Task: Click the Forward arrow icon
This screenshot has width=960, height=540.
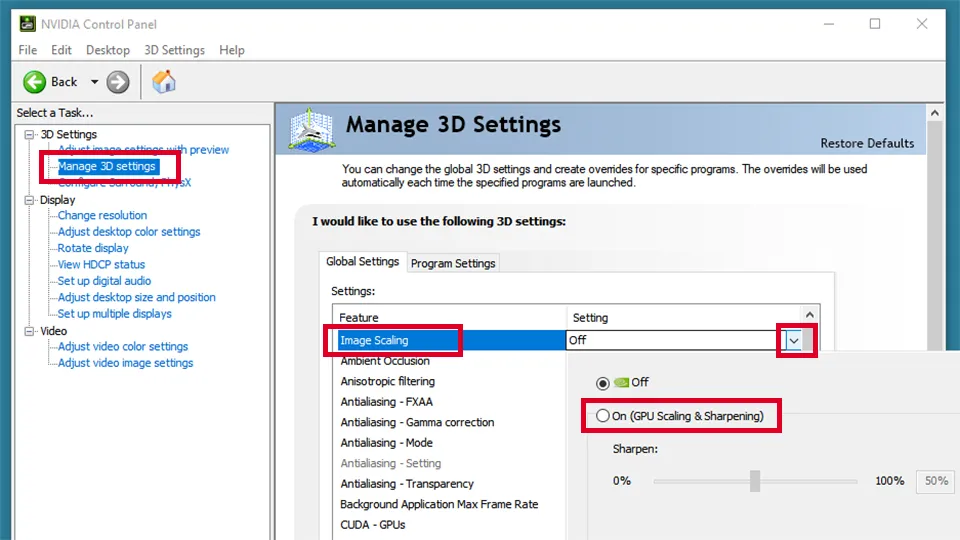Action: pos(118,82)
